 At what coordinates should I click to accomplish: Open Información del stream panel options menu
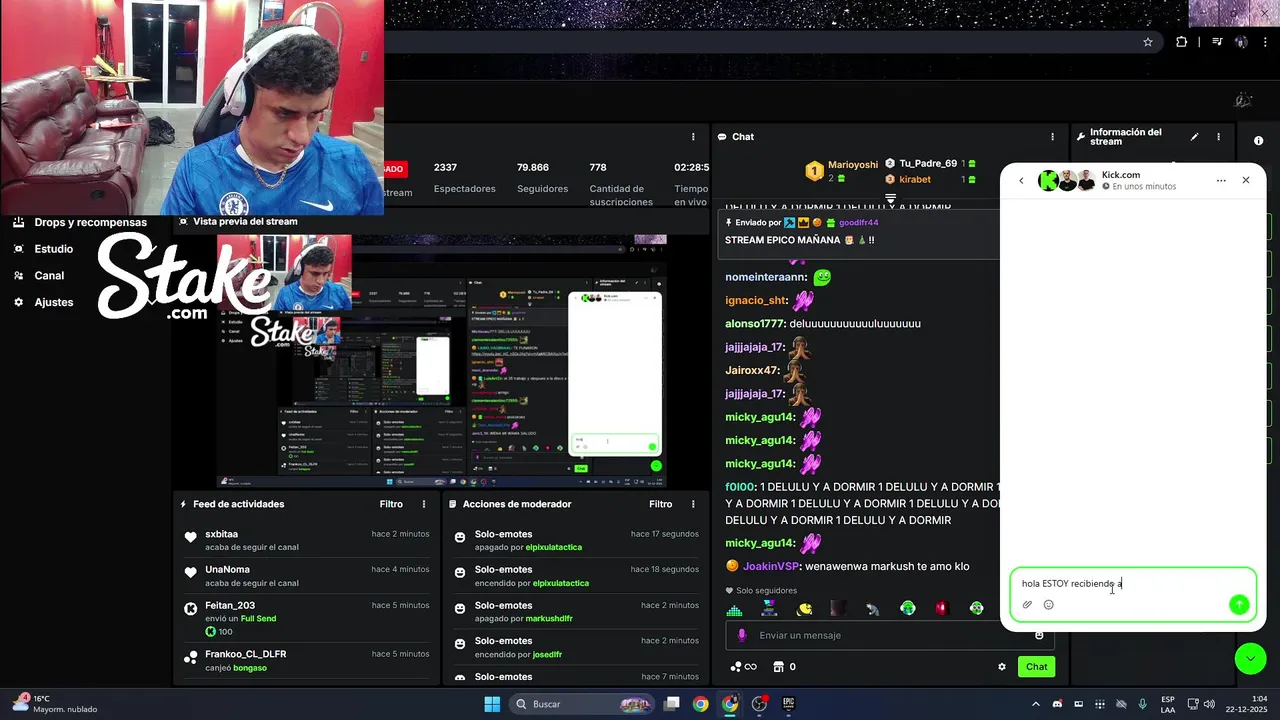1218,137
